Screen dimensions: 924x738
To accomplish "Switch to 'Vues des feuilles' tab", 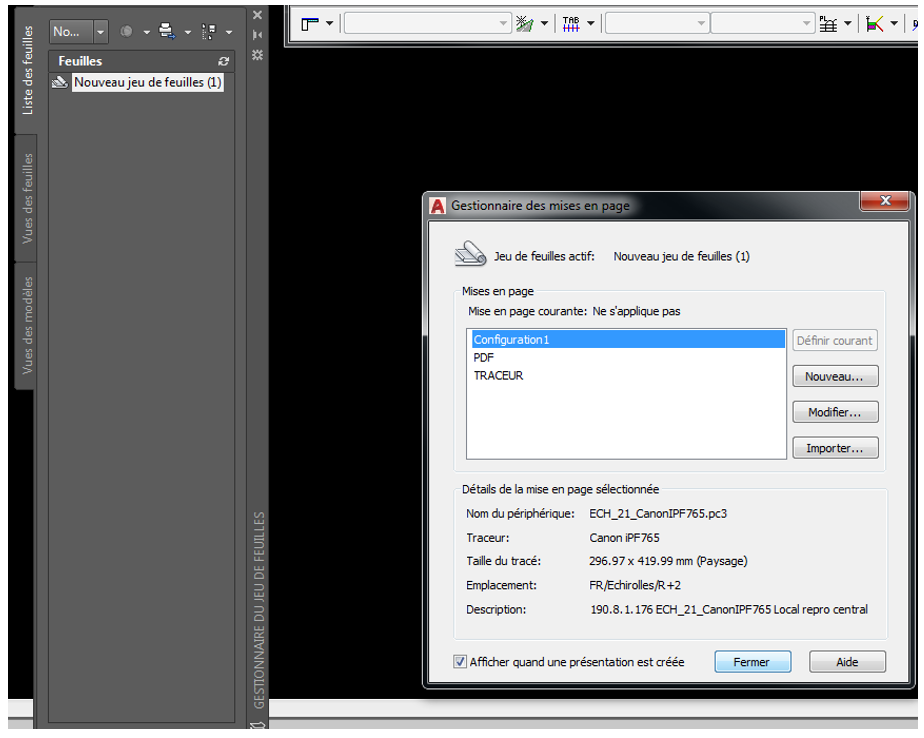I will [27, 199].
